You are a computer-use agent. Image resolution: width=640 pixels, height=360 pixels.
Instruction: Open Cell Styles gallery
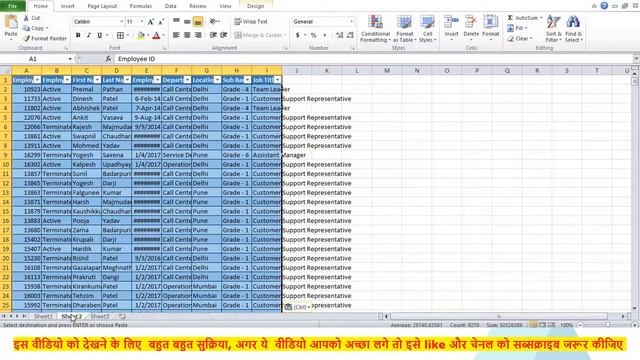tap(427, 29)
